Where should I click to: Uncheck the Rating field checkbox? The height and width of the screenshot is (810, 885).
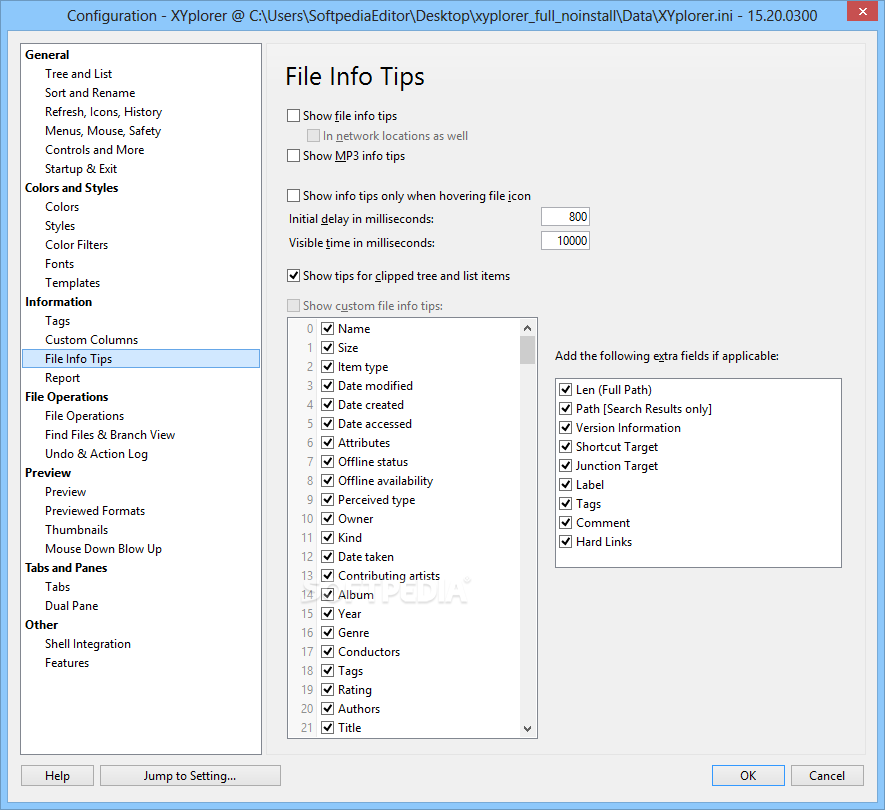point(327,690)
